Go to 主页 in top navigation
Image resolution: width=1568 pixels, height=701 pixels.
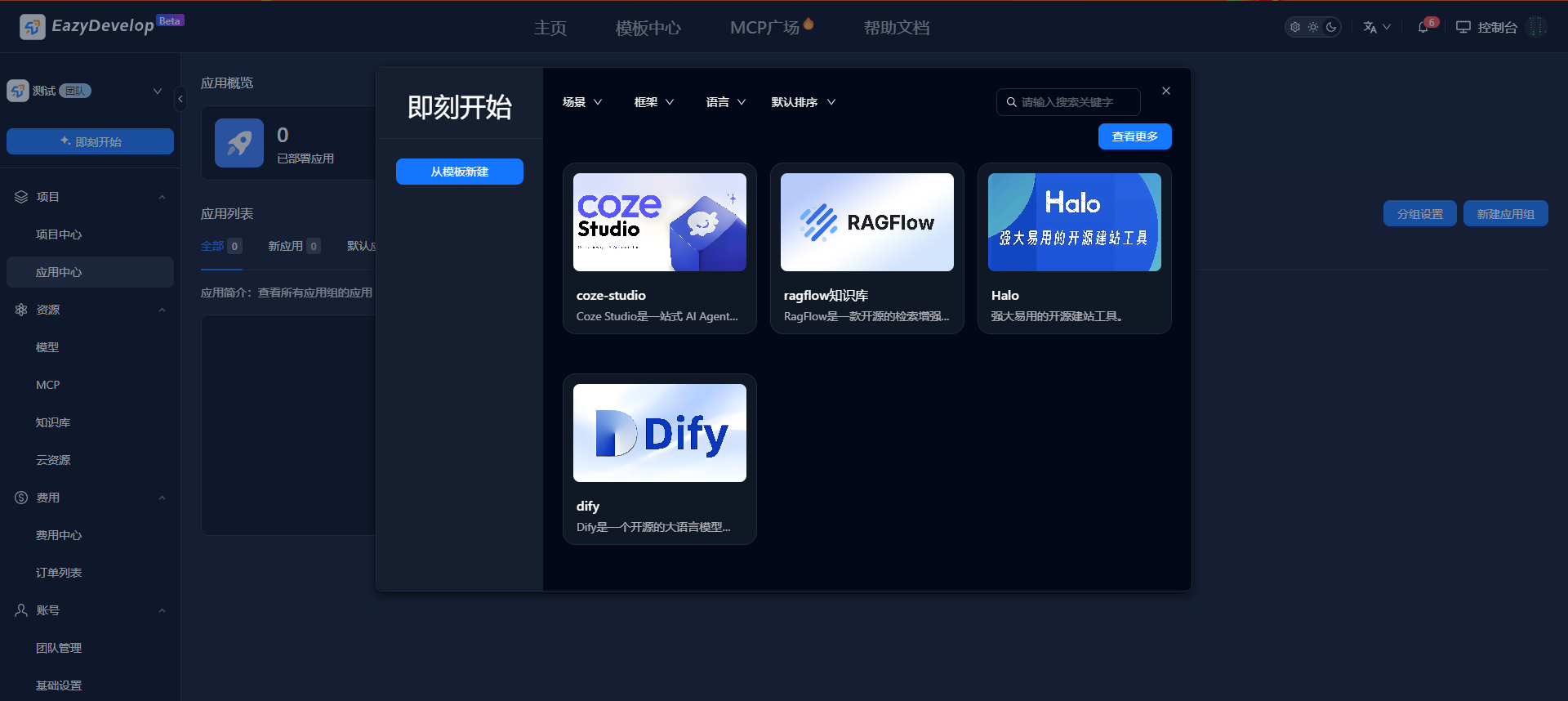pyautogui.click(x=550, y=28)
